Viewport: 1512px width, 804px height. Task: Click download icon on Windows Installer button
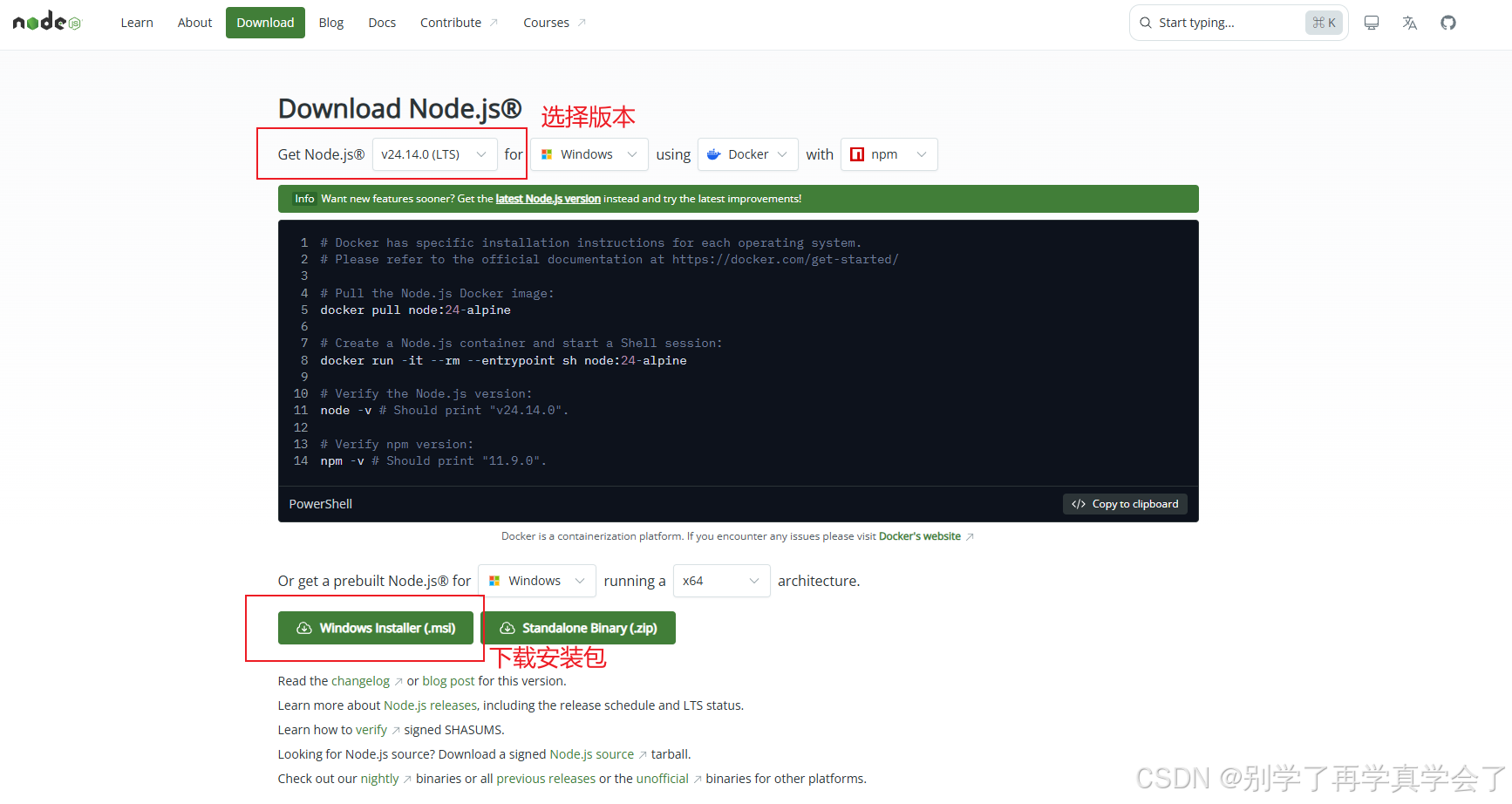pyautogui.click(x=304, y=628)
